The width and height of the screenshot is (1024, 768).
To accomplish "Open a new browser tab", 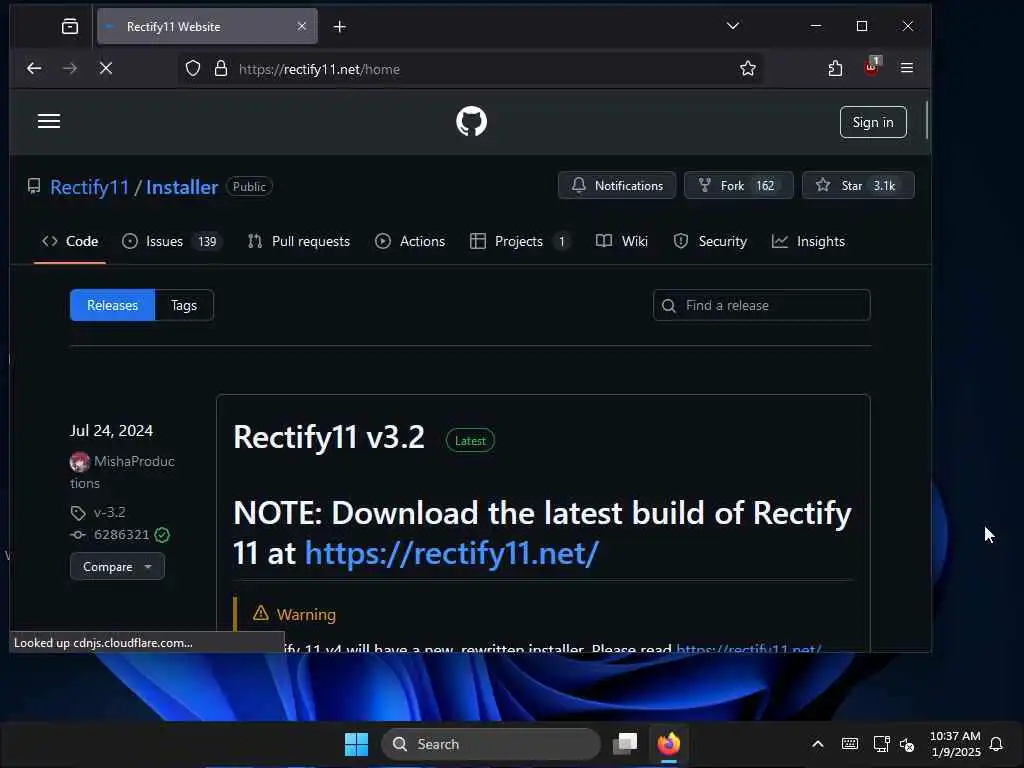I will [x=340, y=27].
